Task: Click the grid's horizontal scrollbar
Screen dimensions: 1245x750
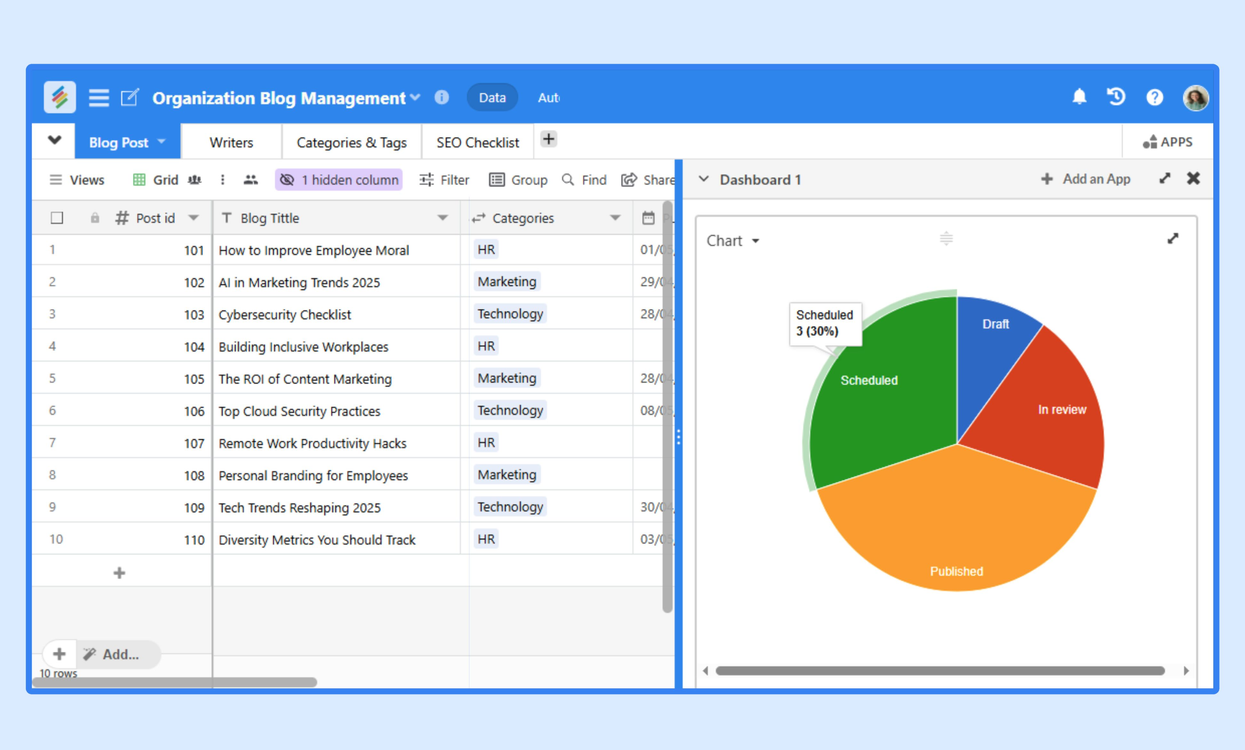Action: [x=176, y=682]
